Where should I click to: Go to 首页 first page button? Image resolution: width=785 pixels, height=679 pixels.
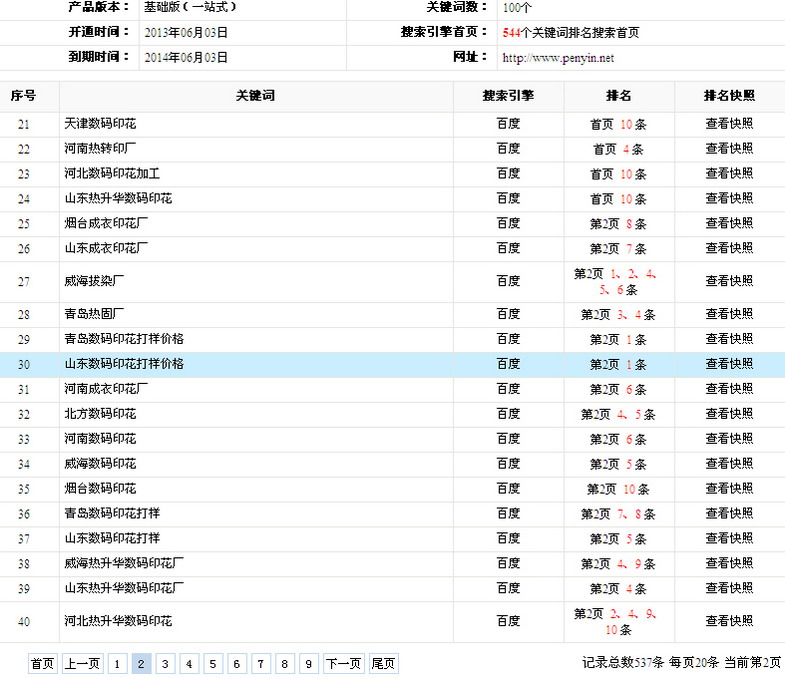tap(42, 663)
